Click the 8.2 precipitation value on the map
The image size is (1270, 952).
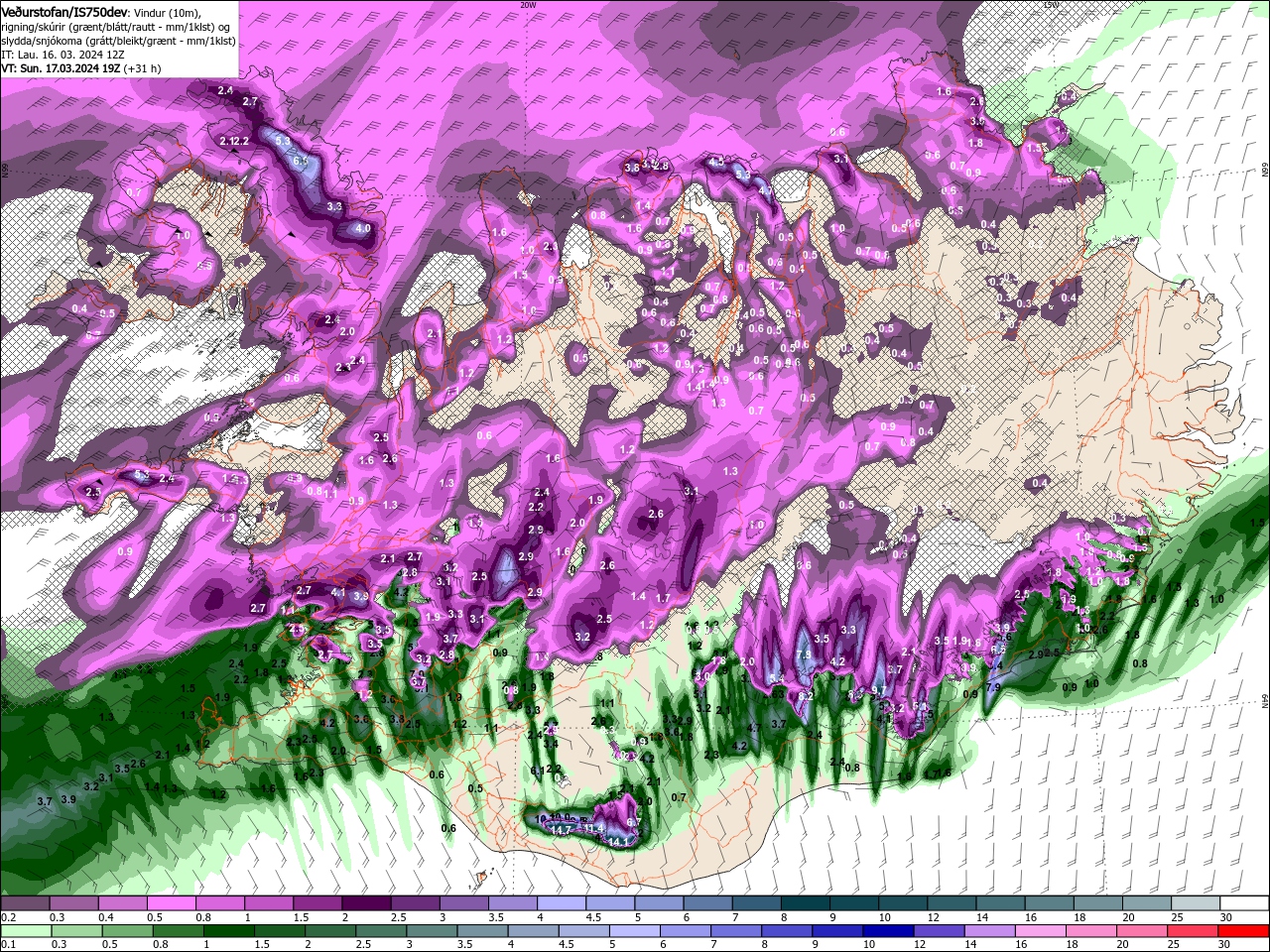(x=806, y=696)
